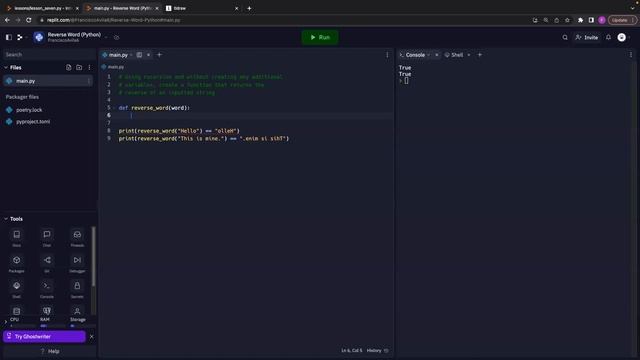The width and height of the screenshot is (640, 360).
Task: Open the Packages tool
Action: click(x=16, y=264)
